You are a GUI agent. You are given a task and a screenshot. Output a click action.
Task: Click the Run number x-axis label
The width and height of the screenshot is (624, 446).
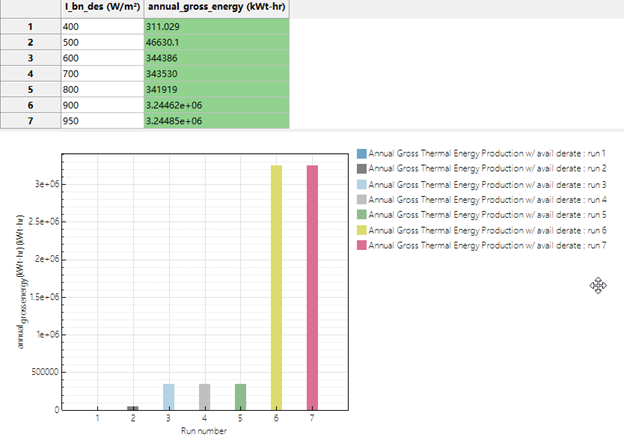tap(204, 432)
